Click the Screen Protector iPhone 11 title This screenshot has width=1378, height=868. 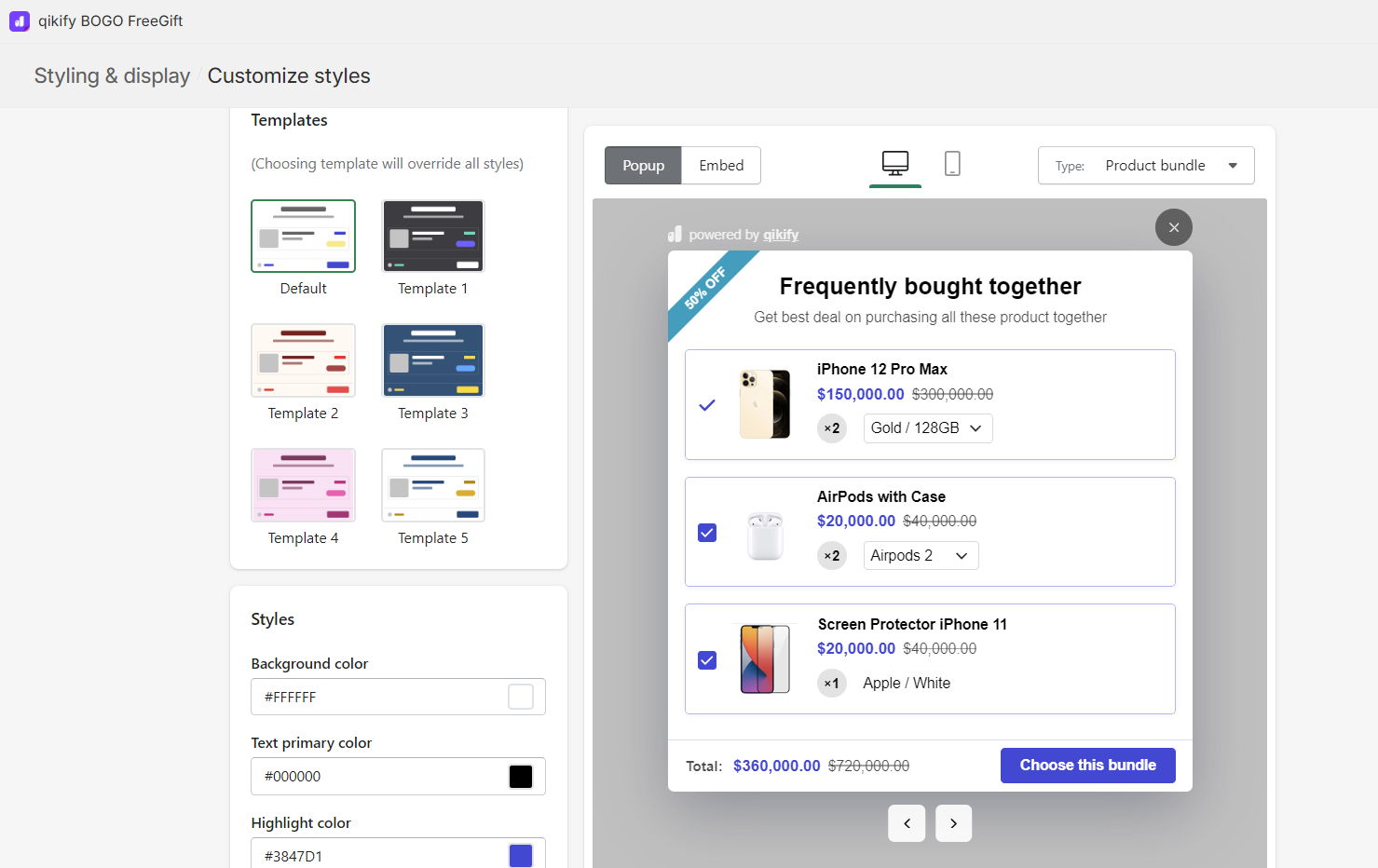click(x=912, y=624)
